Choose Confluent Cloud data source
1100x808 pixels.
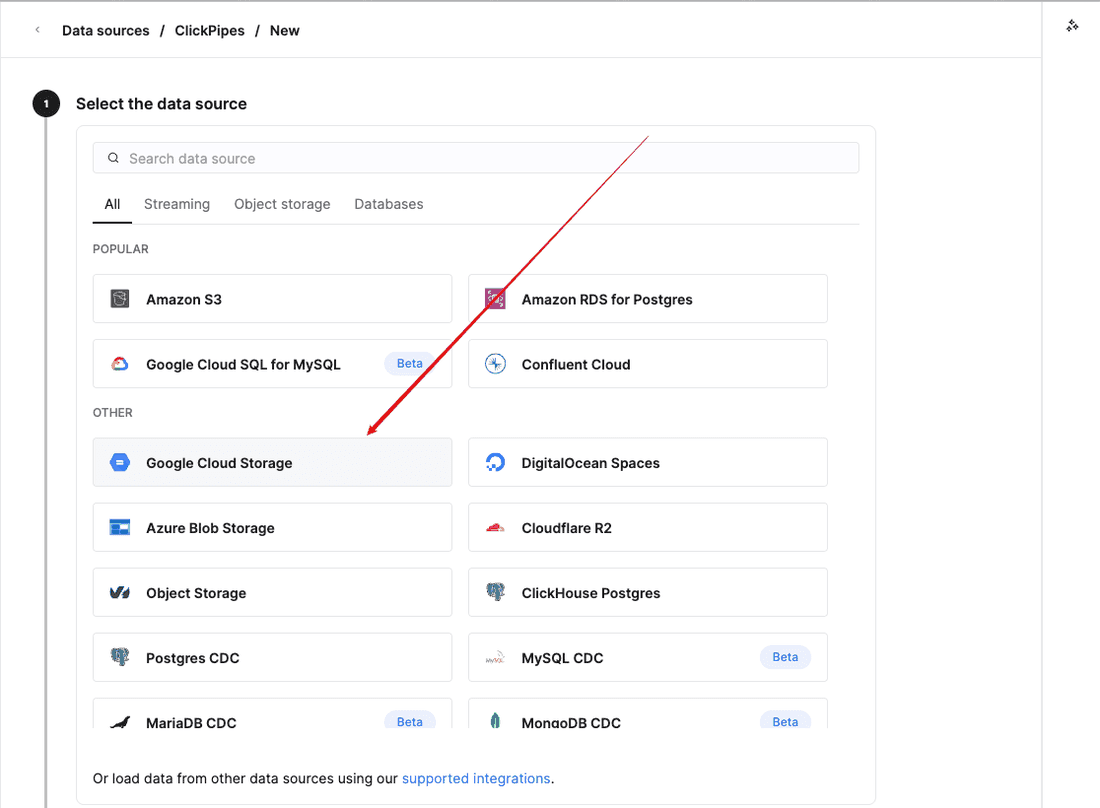(x=648, y=364)
